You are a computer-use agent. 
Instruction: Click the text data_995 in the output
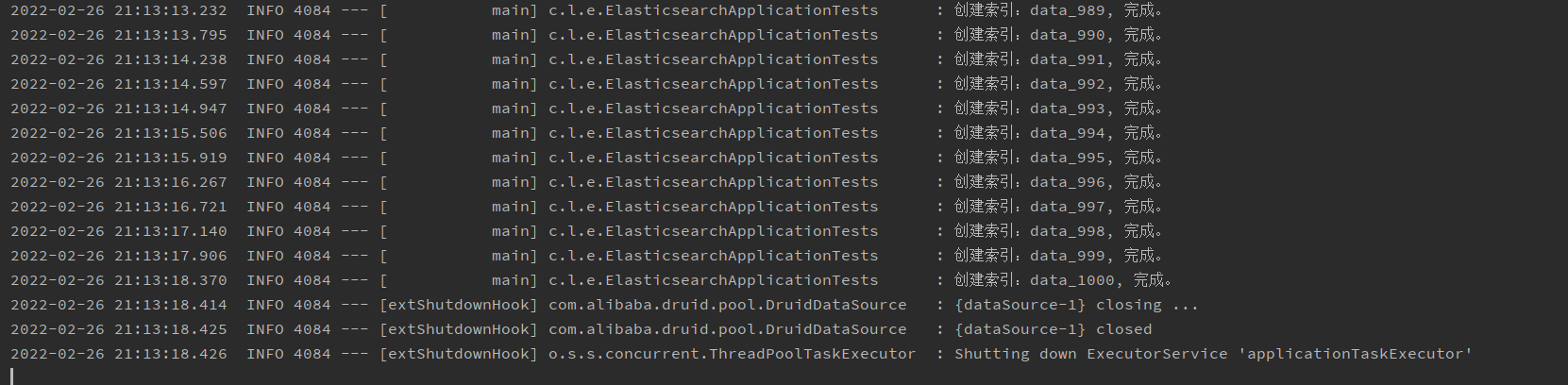pyautogui.click(x=1067, y=158)
